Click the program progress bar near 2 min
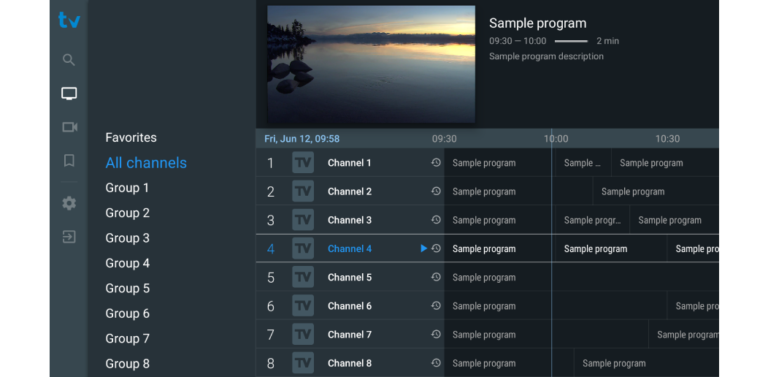Screen dimensions: 768x377 [x=571, y=41]
